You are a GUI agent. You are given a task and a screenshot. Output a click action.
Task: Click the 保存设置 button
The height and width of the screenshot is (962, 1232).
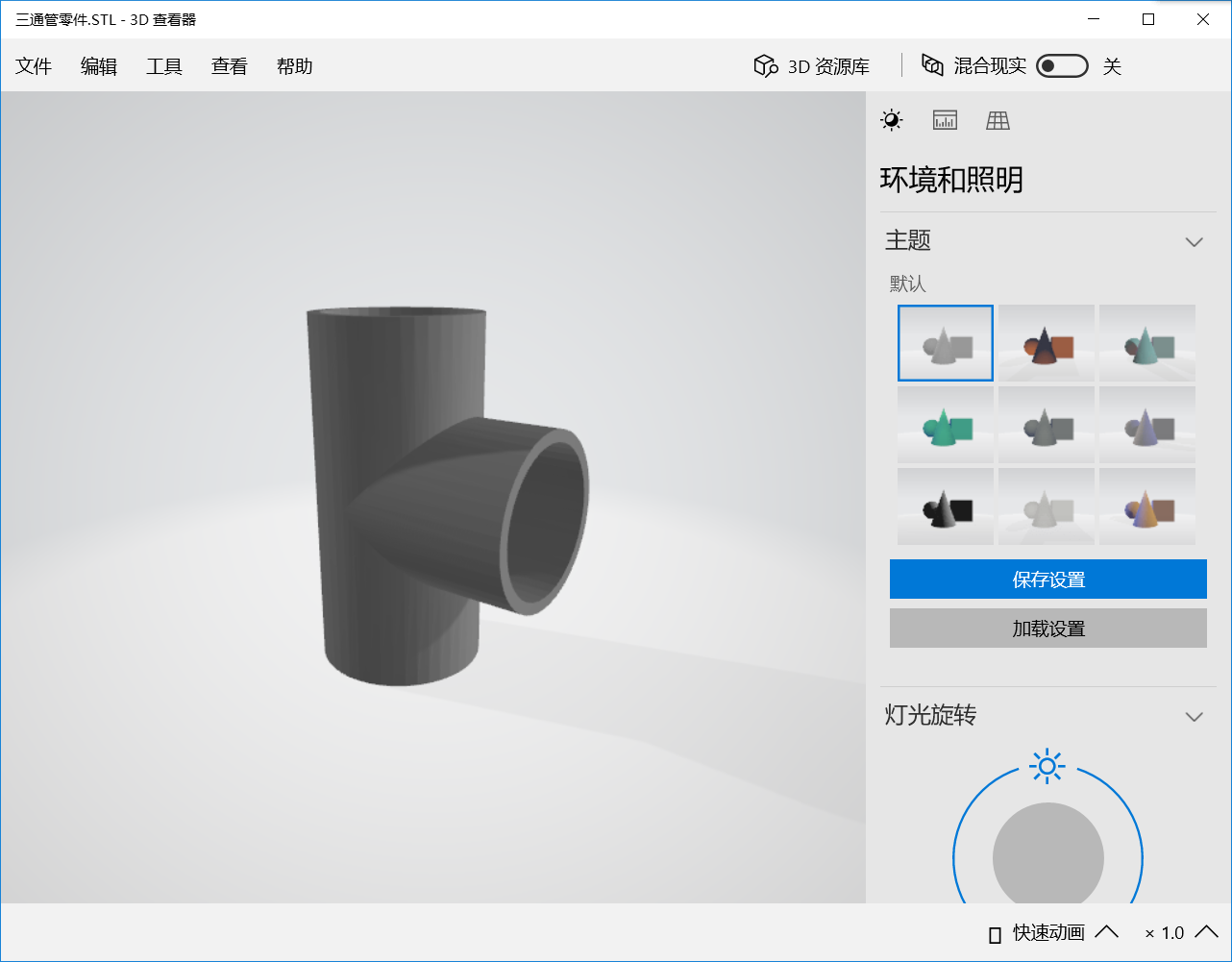[1047, 579]
